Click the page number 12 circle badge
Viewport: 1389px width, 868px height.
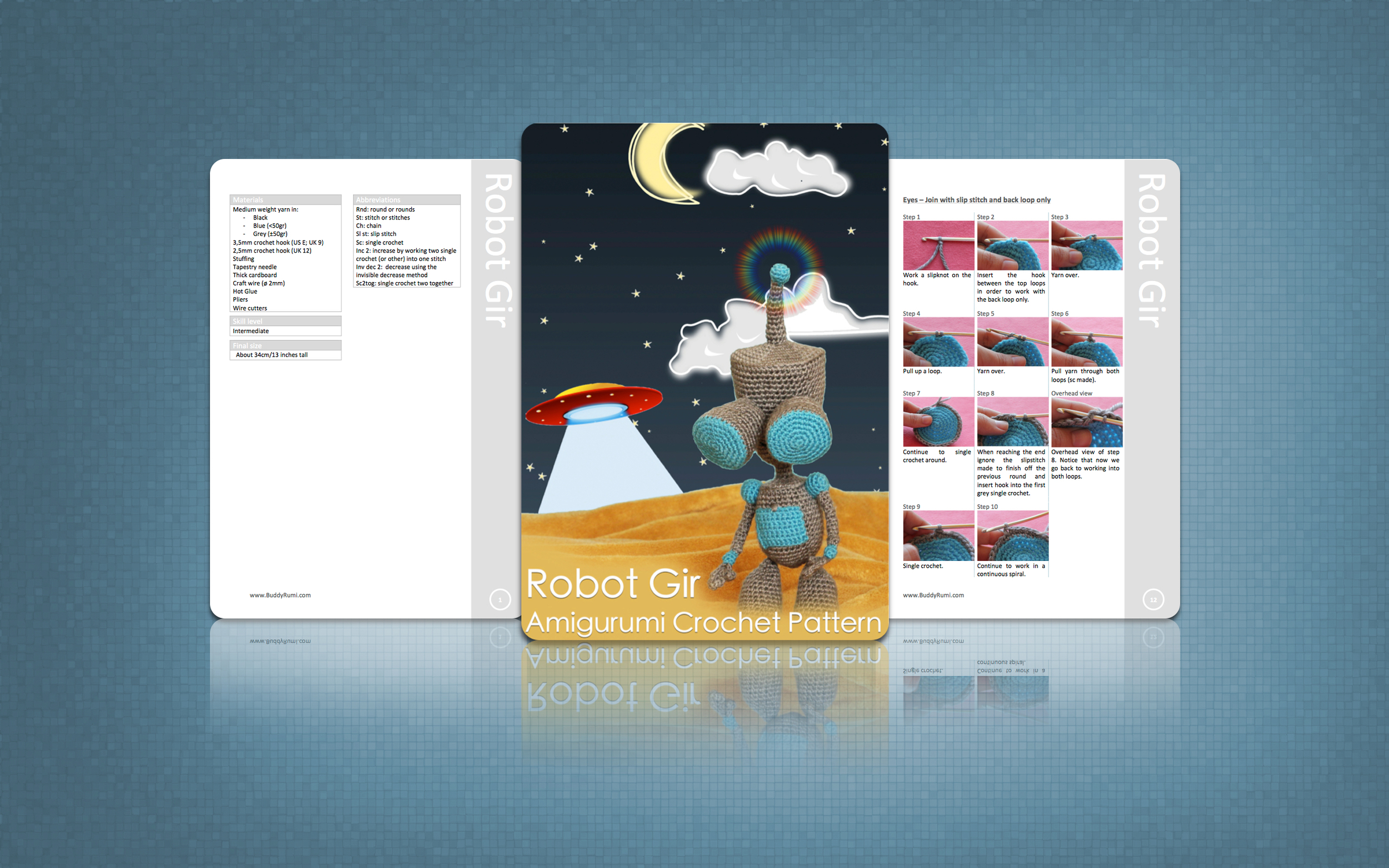coord(1153,599)
